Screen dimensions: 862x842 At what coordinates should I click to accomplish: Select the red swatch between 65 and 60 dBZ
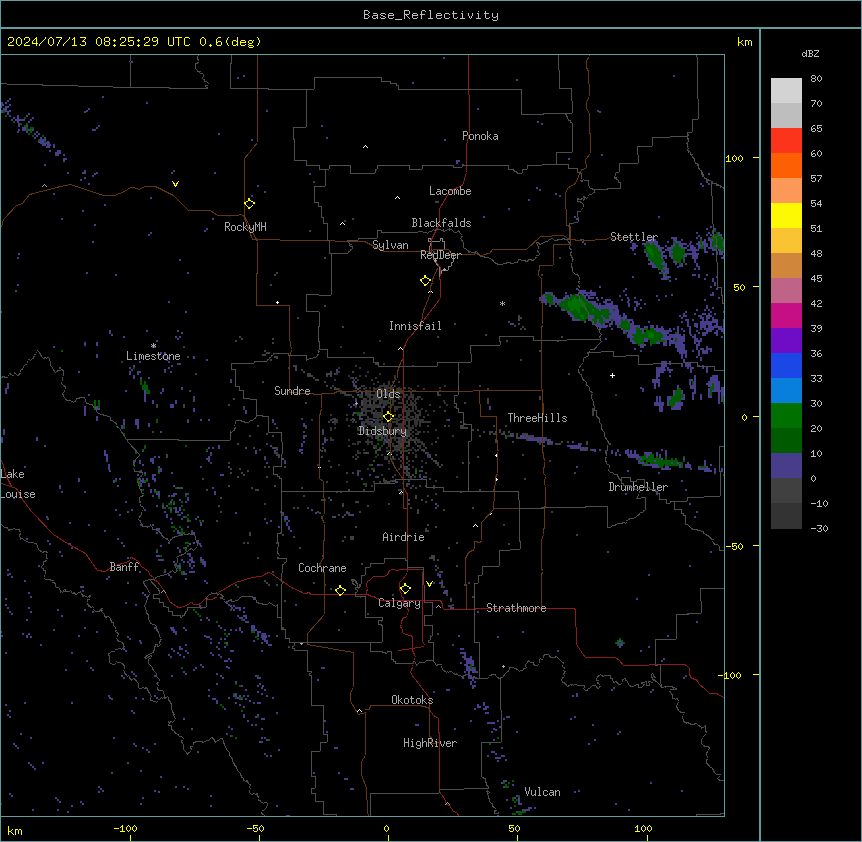click(x=786, y=140)
